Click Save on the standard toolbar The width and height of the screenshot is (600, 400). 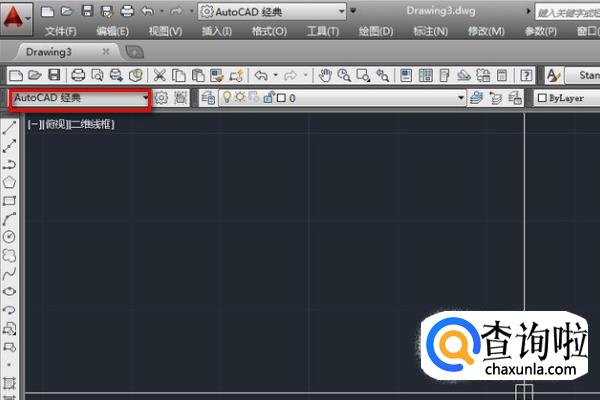[54, 75]
